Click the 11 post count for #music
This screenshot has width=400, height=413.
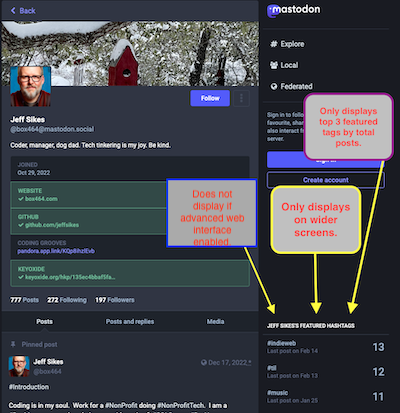point(378,397)
